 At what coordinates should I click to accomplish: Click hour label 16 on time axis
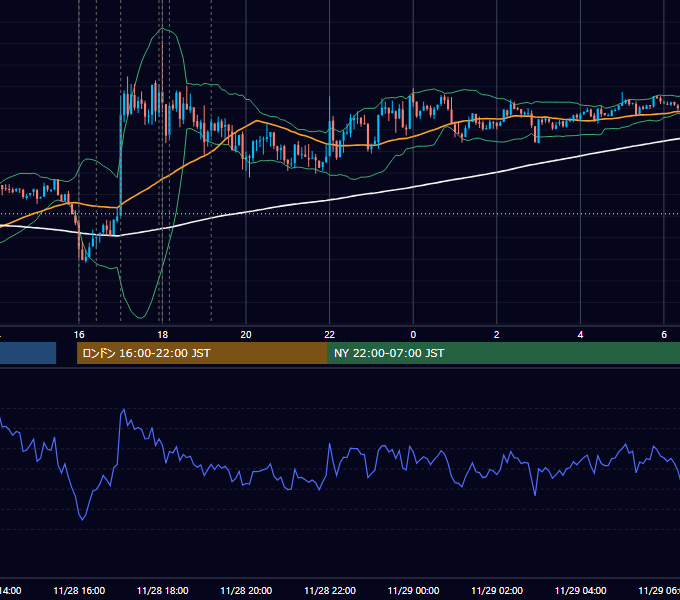pyautogui.click(x=79, y=335)
